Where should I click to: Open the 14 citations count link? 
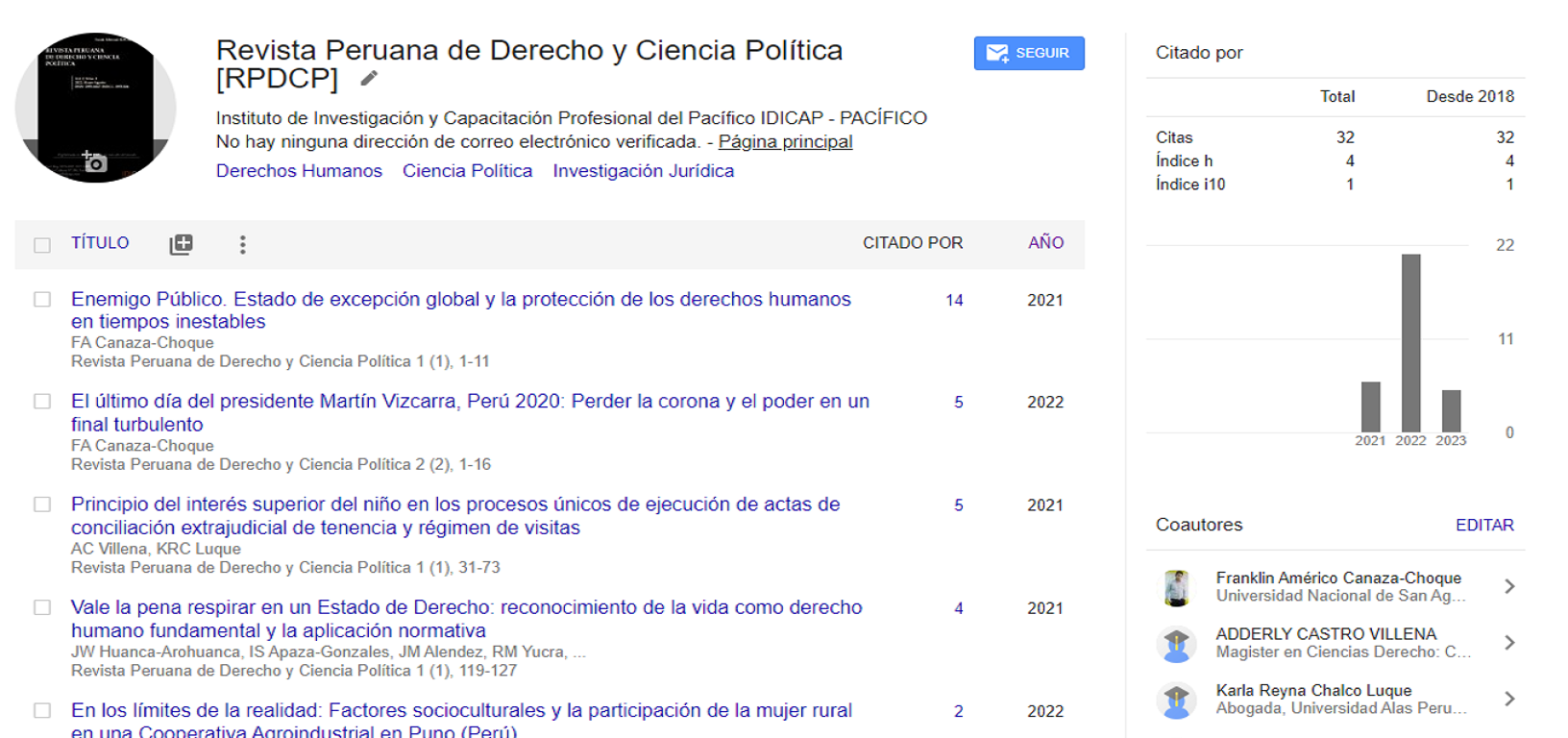coord(954,301)
